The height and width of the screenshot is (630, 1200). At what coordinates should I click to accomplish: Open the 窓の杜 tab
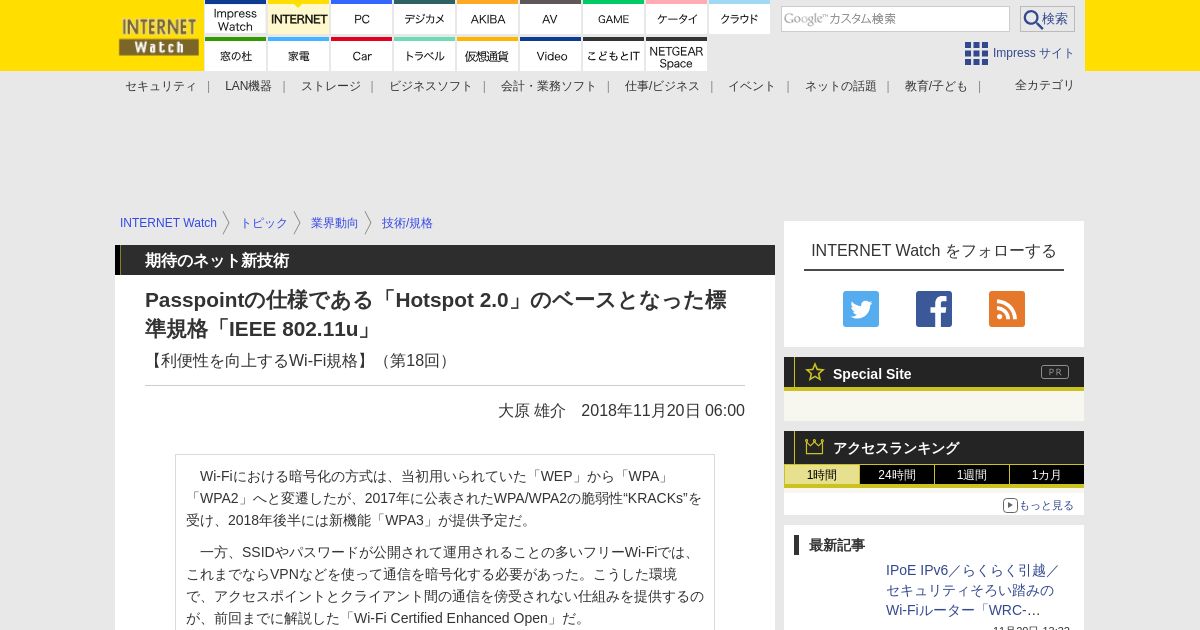pyautogui.click(x=236, y=55)
